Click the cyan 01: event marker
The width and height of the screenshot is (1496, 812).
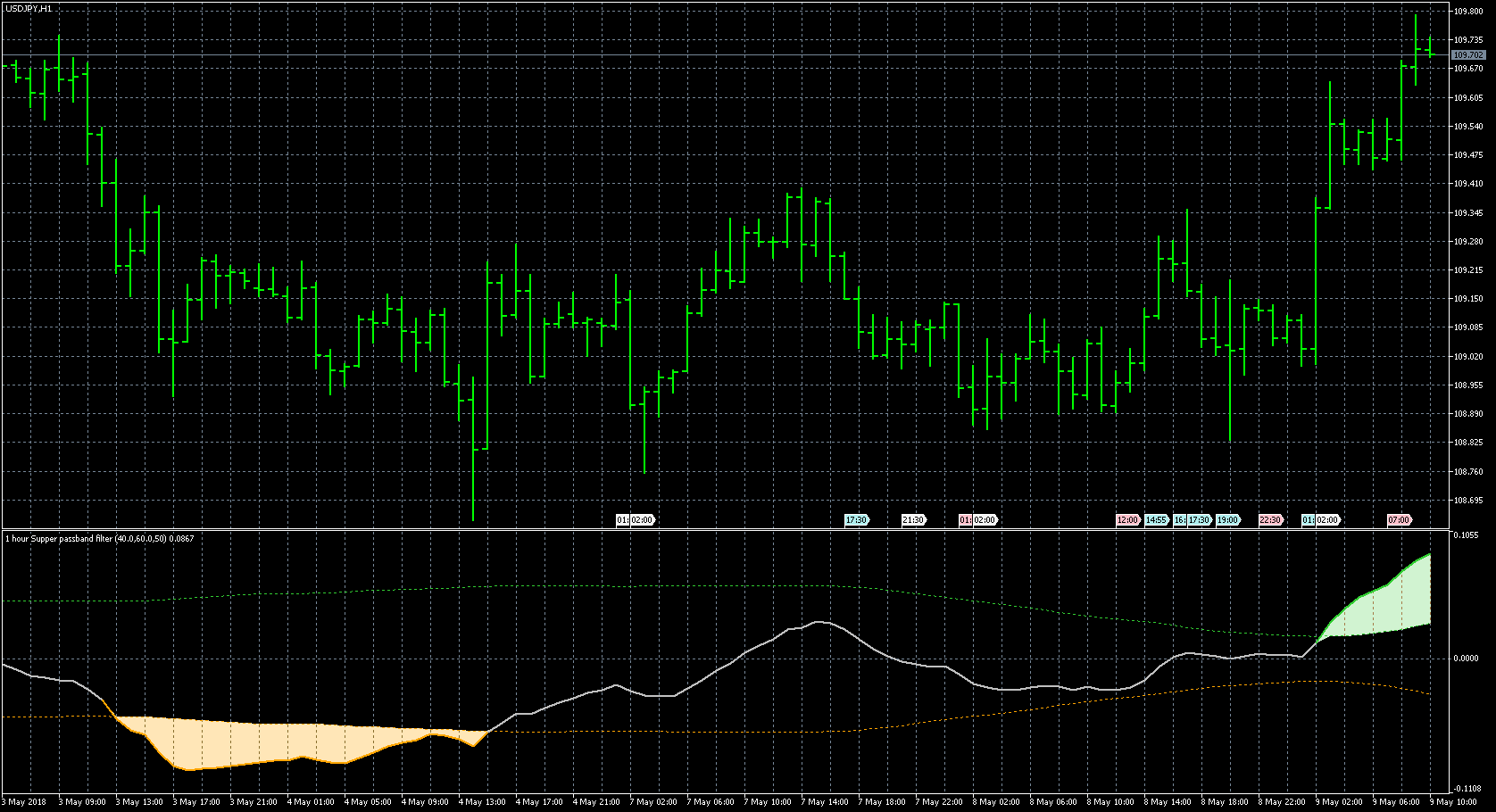coord(1308,519)
